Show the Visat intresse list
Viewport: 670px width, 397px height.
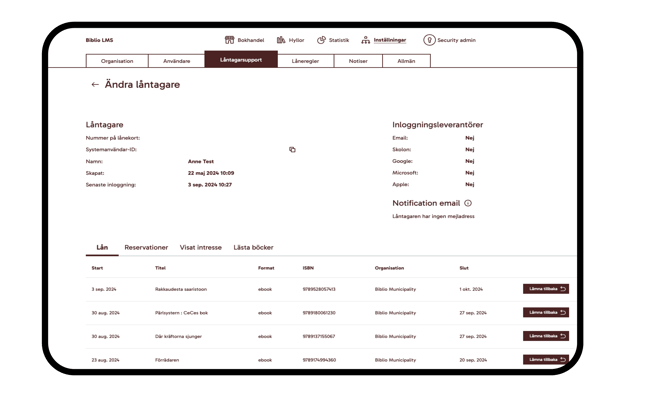(201, 247)
